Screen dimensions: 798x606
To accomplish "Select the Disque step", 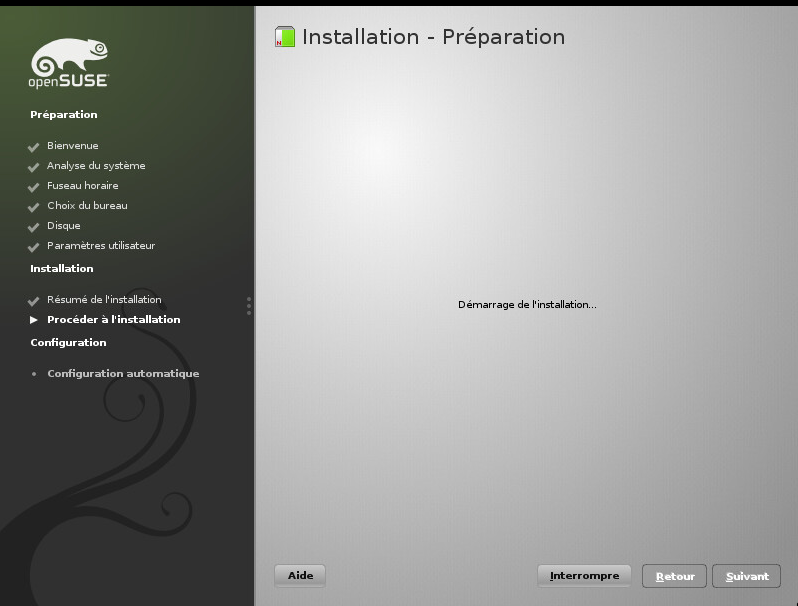I will tap(64, 225).
